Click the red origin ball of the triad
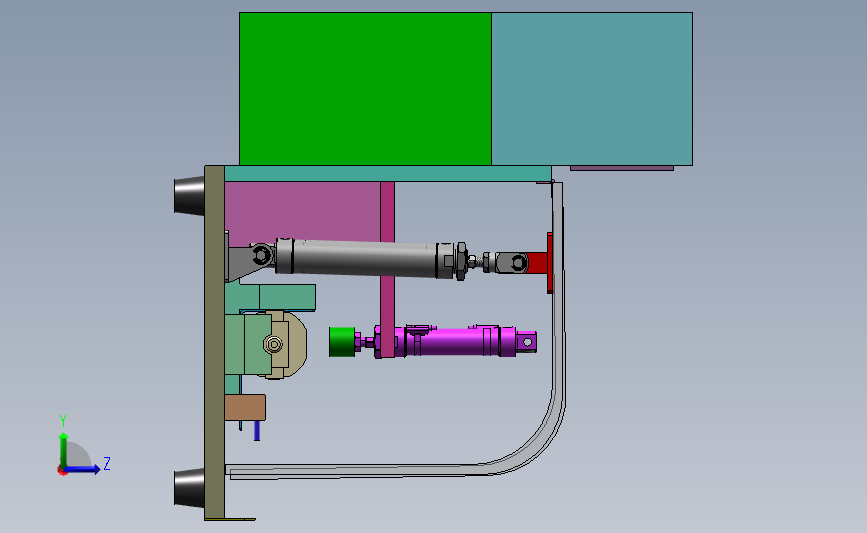 [62, 471]
